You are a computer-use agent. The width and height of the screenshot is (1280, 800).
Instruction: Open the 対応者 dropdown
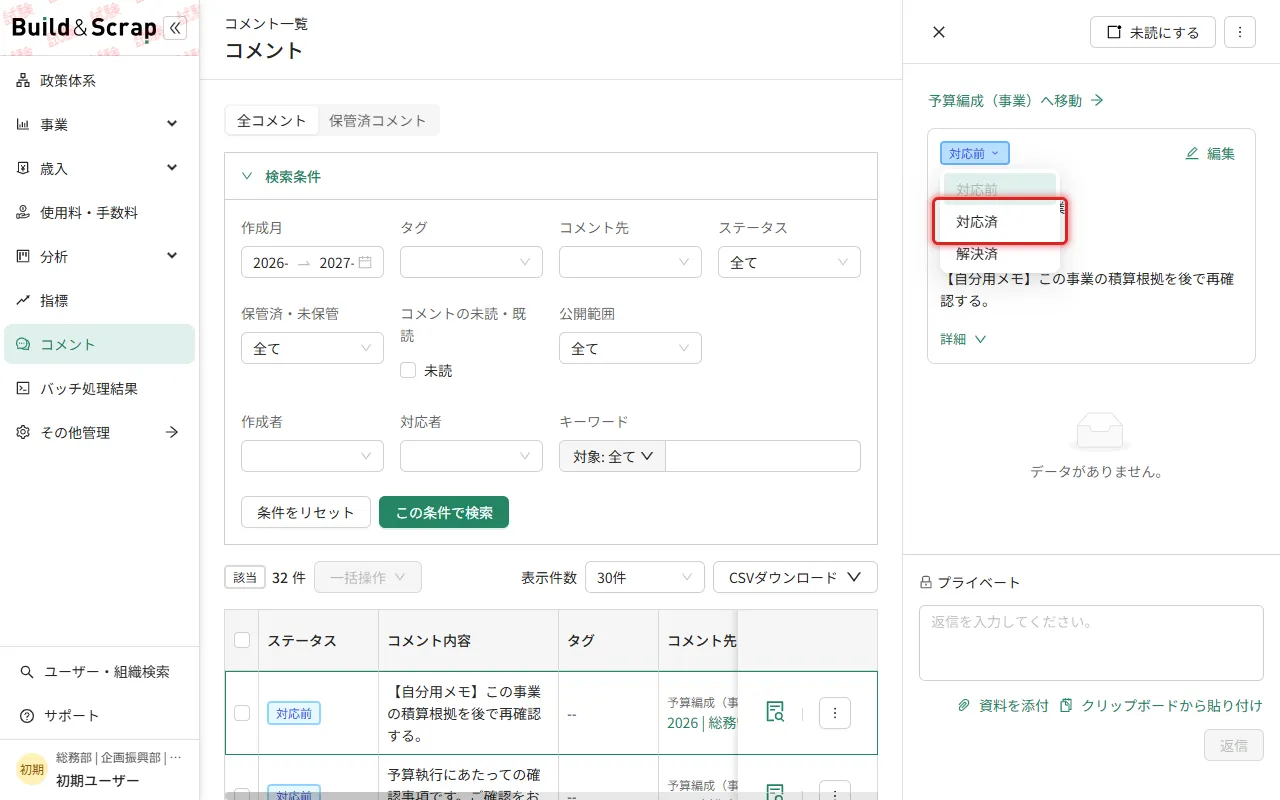(471, 456)
